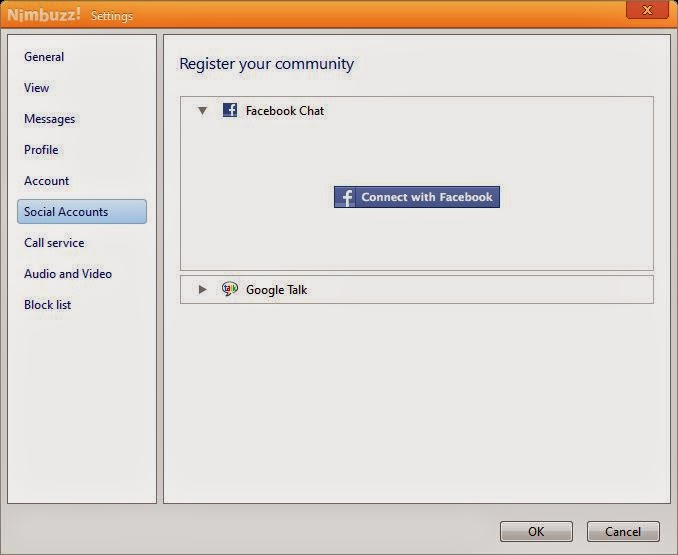Open the General settings page
This screenshot has height=555, width=678.
[x=44, y=57]
